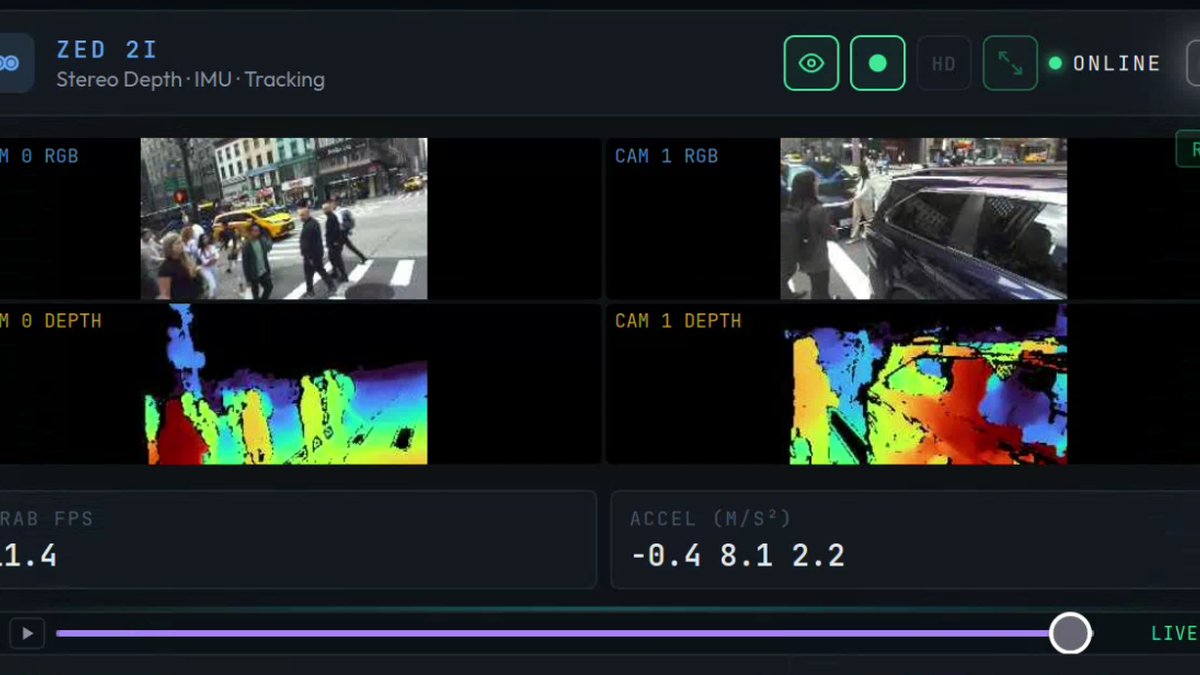The image size is (1200, 675).
Task: Select the CAM 1 RGB label
Action: pos(666,156)
